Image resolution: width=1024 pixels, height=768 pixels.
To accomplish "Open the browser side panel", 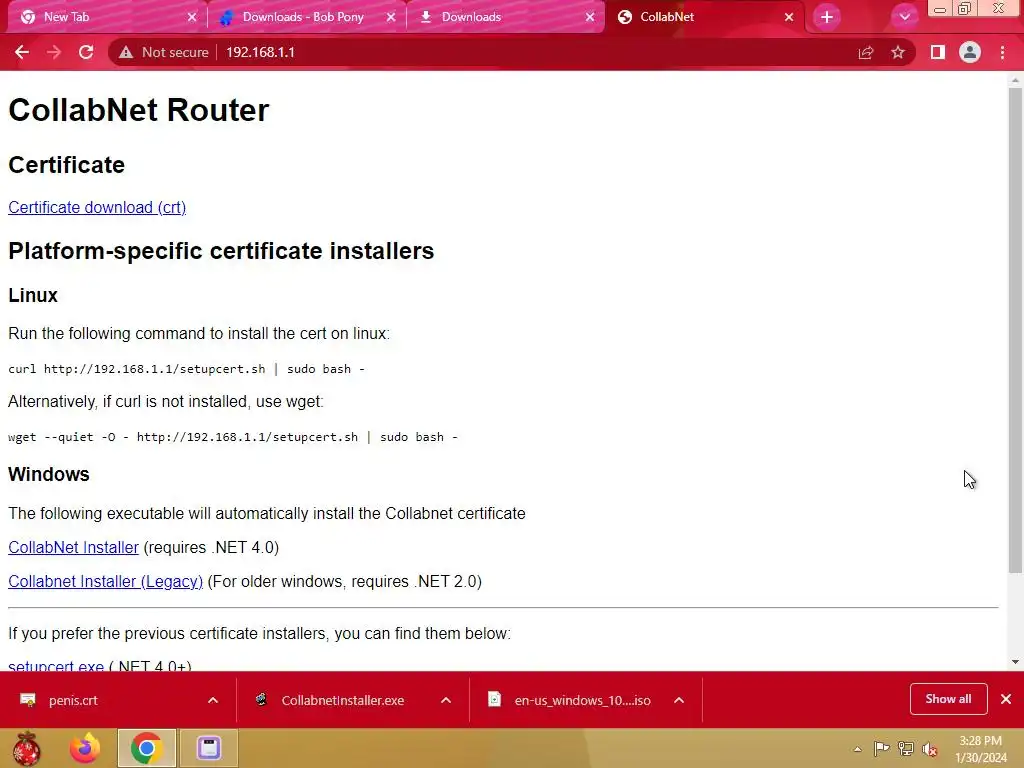I will pyautogui.click(x=938, y=52).
